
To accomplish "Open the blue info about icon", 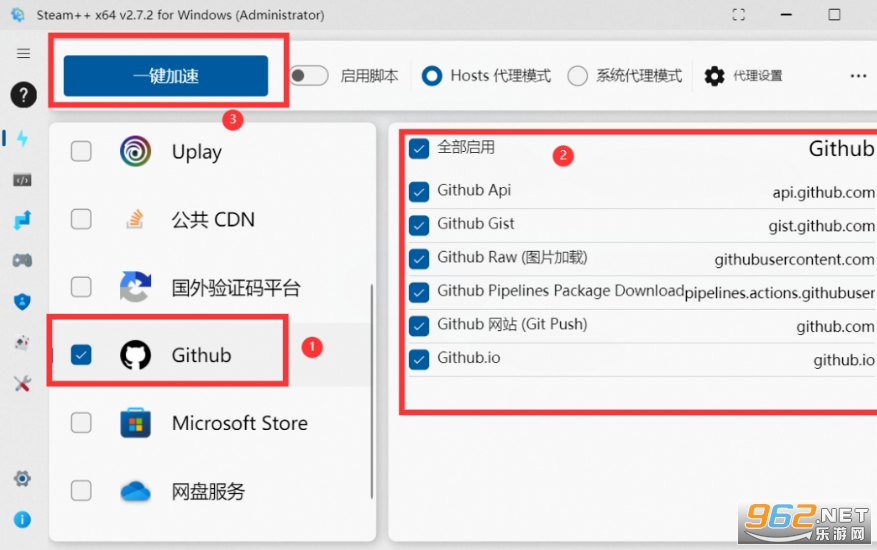I will [x=22, y=519].
